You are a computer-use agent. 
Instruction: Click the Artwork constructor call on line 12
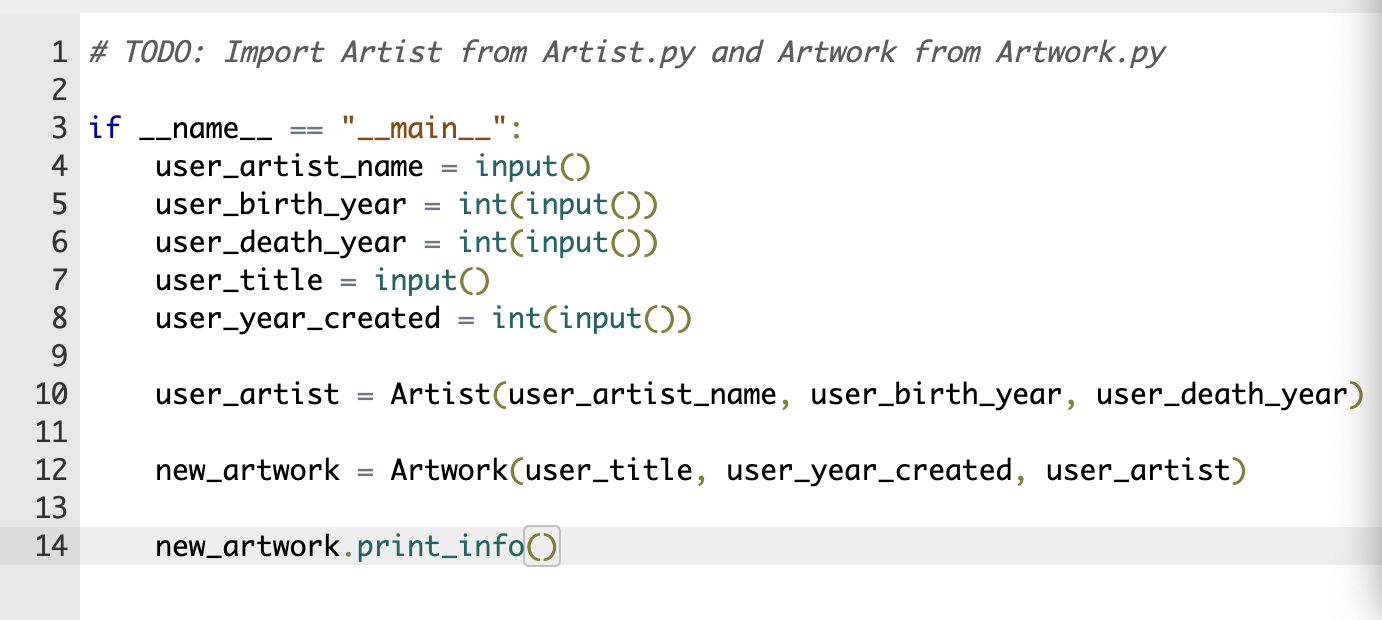coord(448,470)
